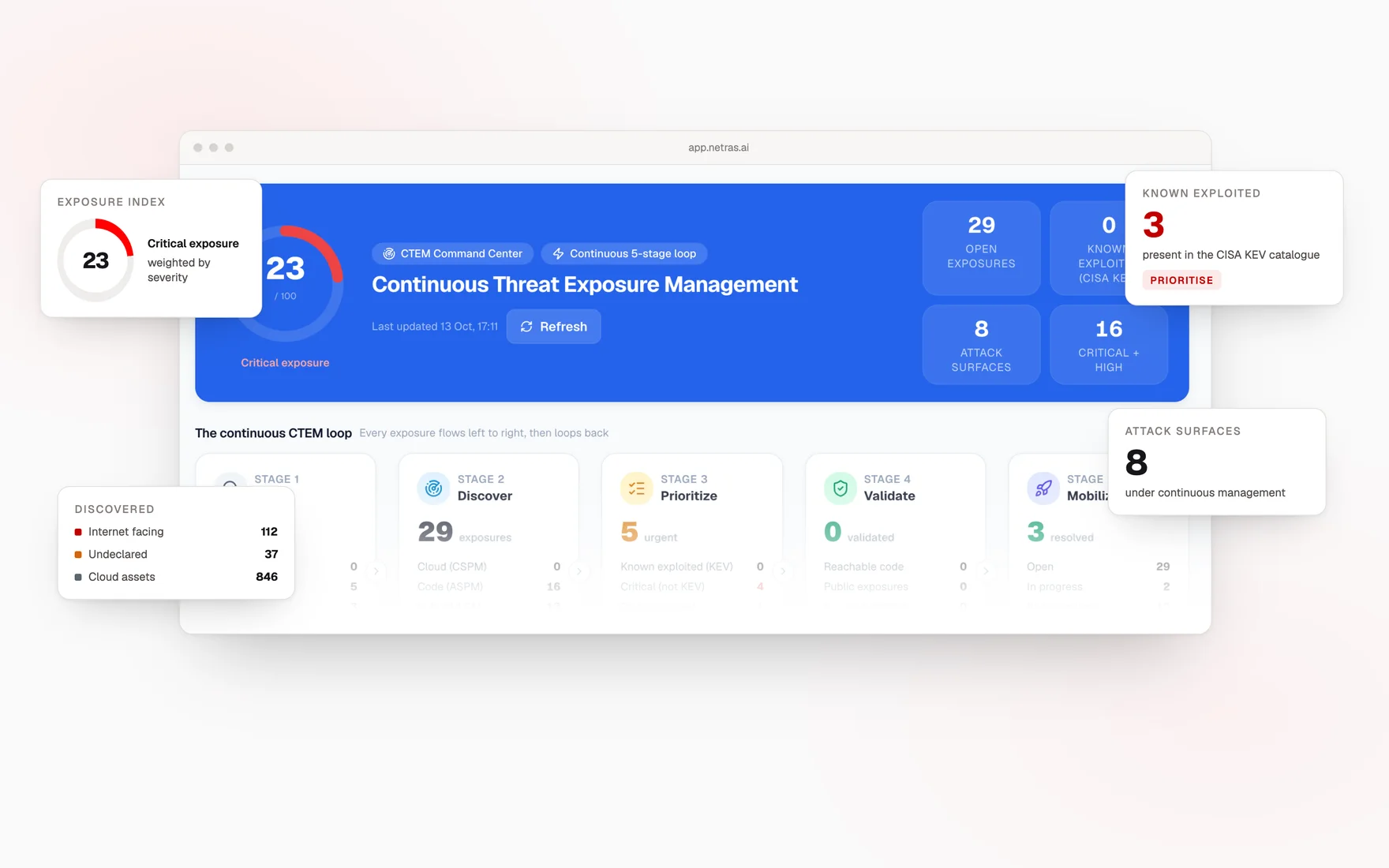The image size is (1389, 868).
Task: Open the 16 Critical + High tile
Action: (1108, 345)
